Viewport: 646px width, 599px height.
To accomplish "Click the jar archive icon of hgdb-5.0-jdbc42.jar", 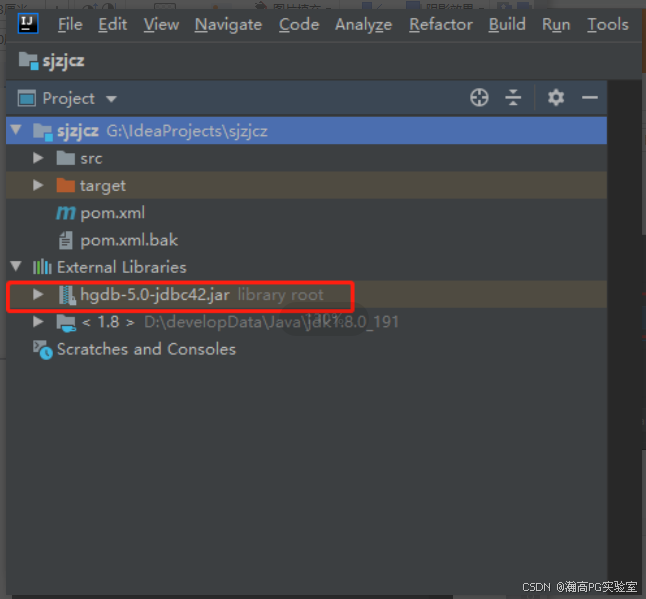I will pos(67,295).
